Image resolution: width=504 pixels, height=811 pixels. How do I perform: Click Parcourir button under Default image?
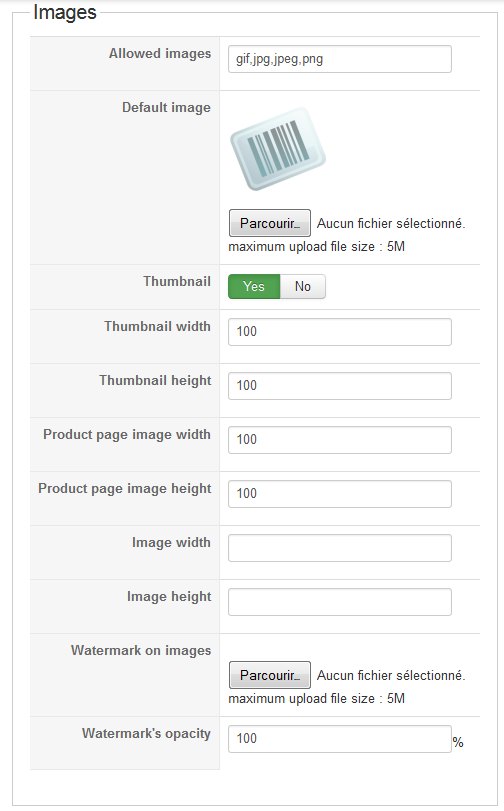[x=270, y=223]
